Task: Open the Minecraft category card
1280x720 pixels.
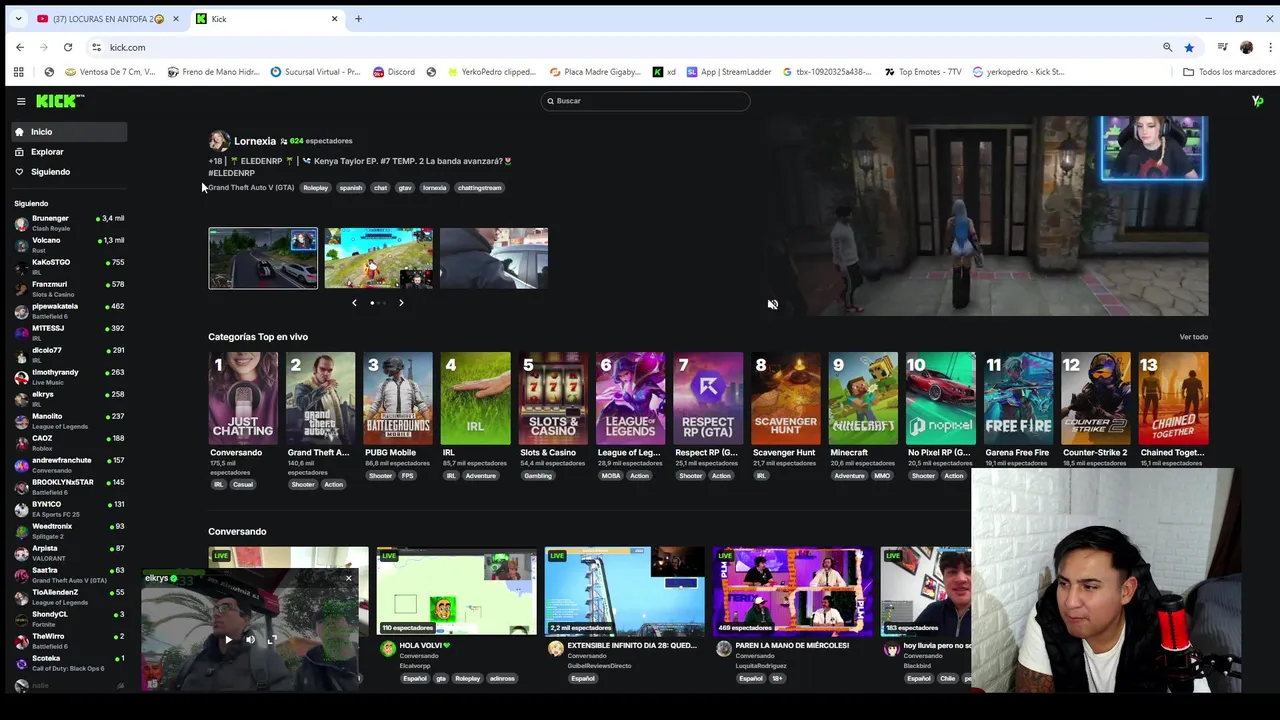Action: (x=863, y=398)
